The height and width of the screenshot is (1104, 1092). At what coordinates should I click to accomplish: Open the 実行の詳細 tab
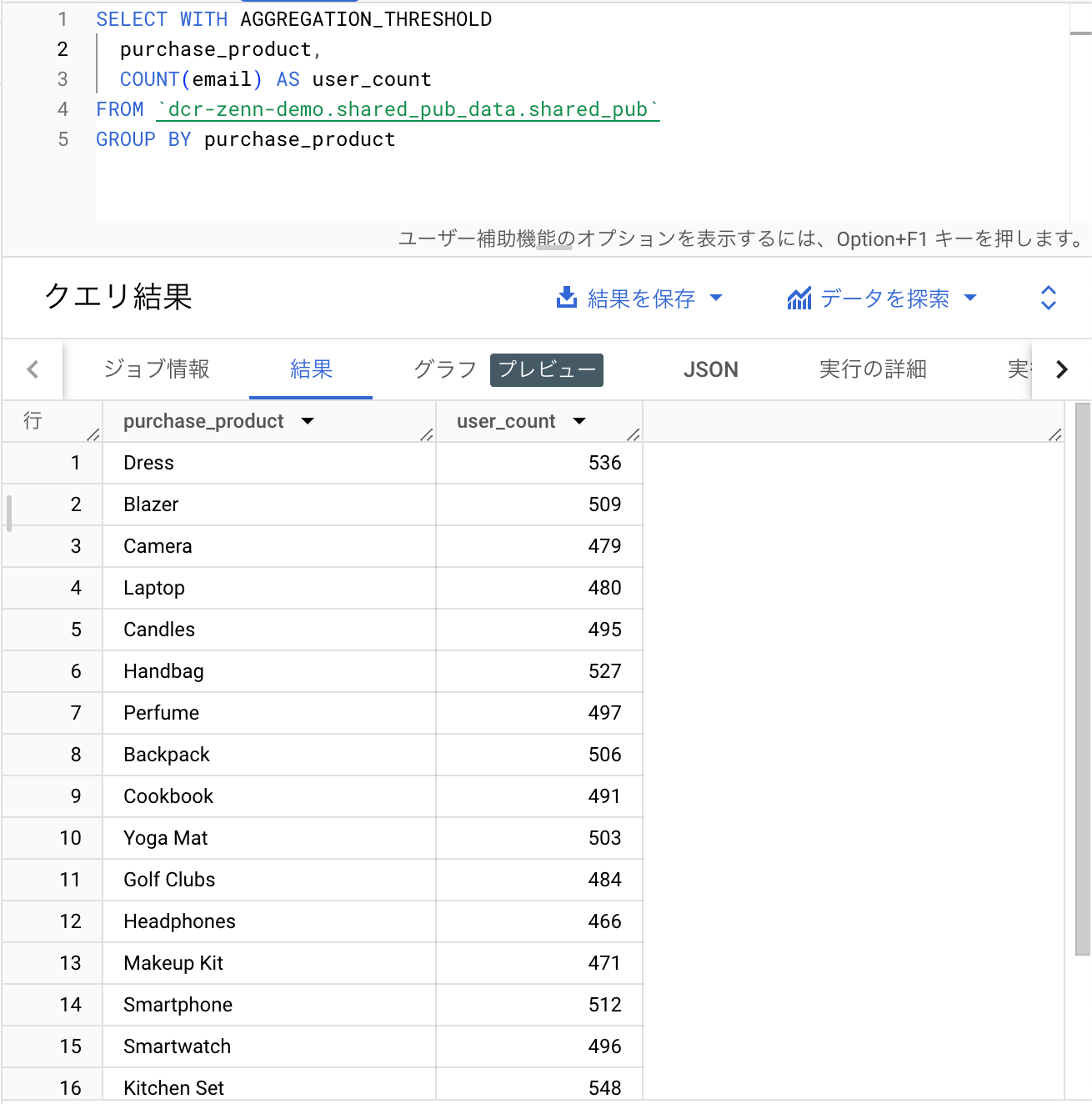click(x=873, y=369)
